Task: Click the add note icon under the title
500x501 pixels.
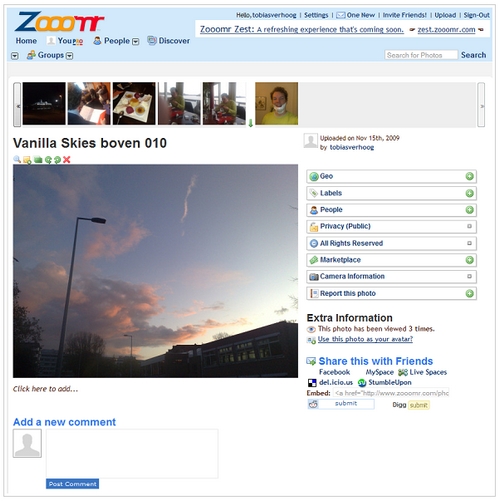Action: [27, 160]
